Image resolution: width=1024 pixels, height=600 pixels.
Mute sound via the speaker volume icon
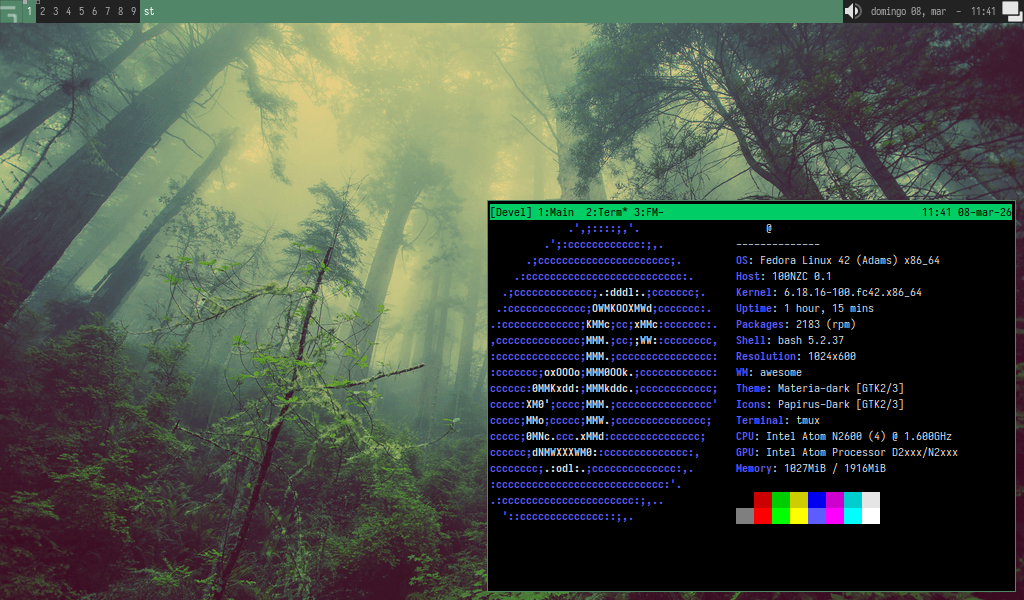point(853,11)
